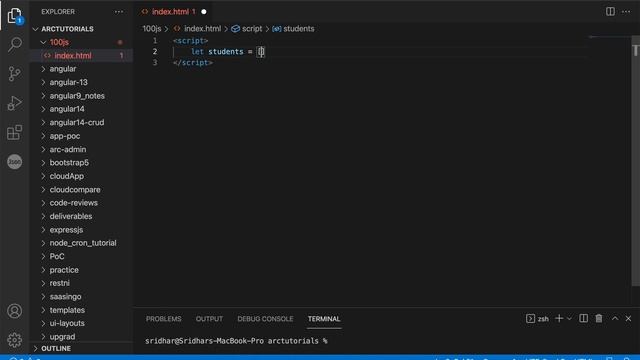Expand the expressjs folder
Viewport: 640px width, 360px height.
[66, 230]
